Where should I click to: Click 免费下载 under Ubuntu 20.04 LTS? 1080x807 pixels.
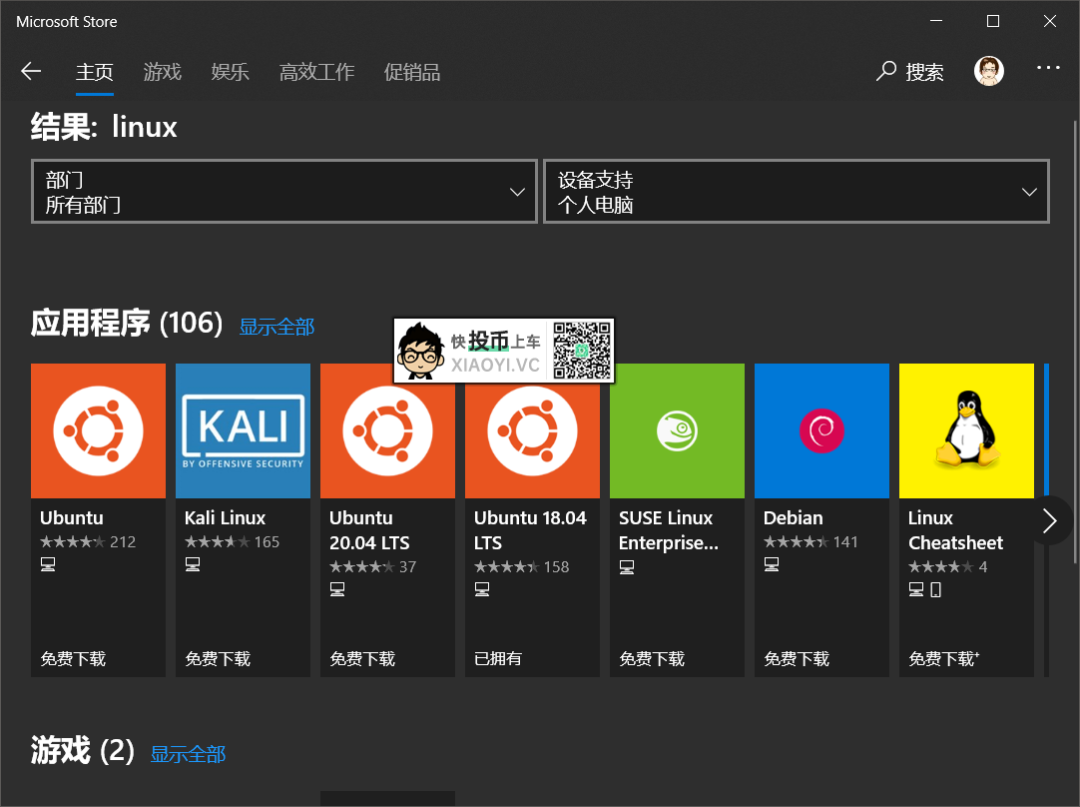coord(362,659)
